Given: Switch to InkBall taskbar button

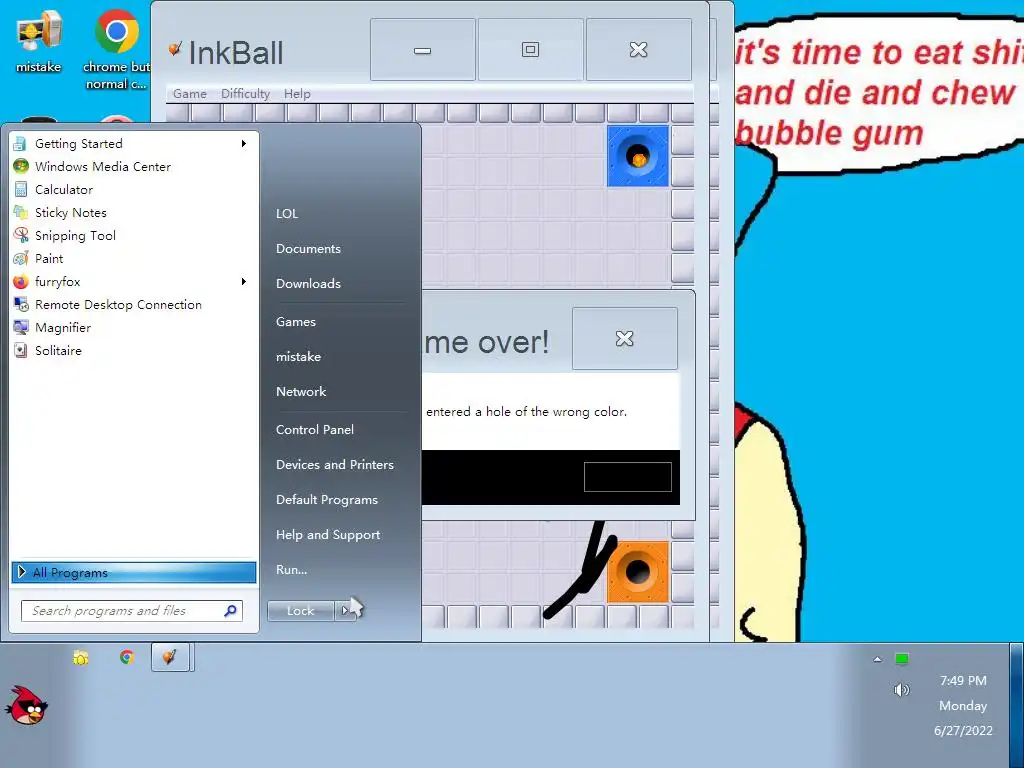Looking at the screenshot, I should pyautogui.click(x=170, y=657).
